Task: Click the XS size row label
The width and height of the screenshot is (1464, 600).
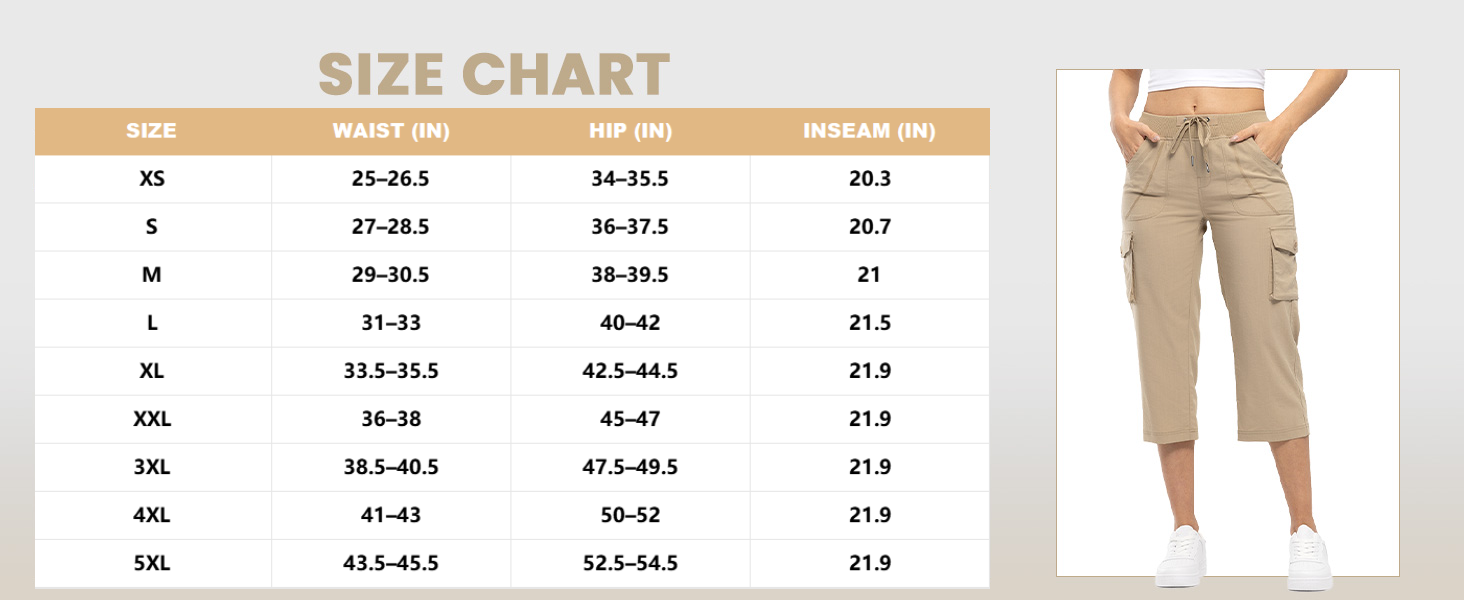Action: [x=152, y=179]
